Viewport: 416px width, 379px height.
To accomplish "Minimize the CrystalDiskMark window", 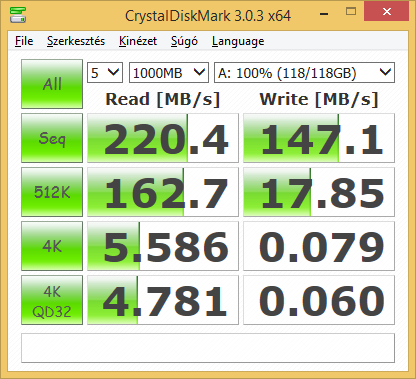I will [324, 13].
